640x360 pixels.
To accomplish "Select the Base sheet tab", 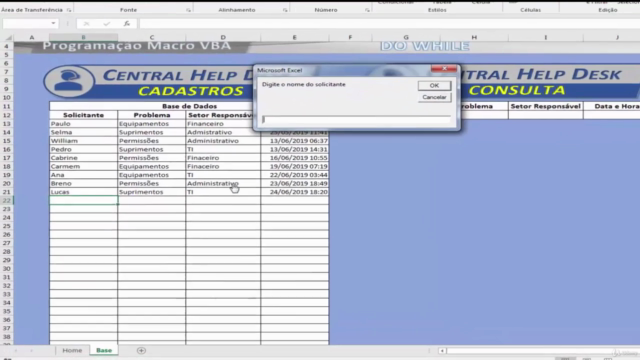I will pyautogui.click(x=104, y=350).
